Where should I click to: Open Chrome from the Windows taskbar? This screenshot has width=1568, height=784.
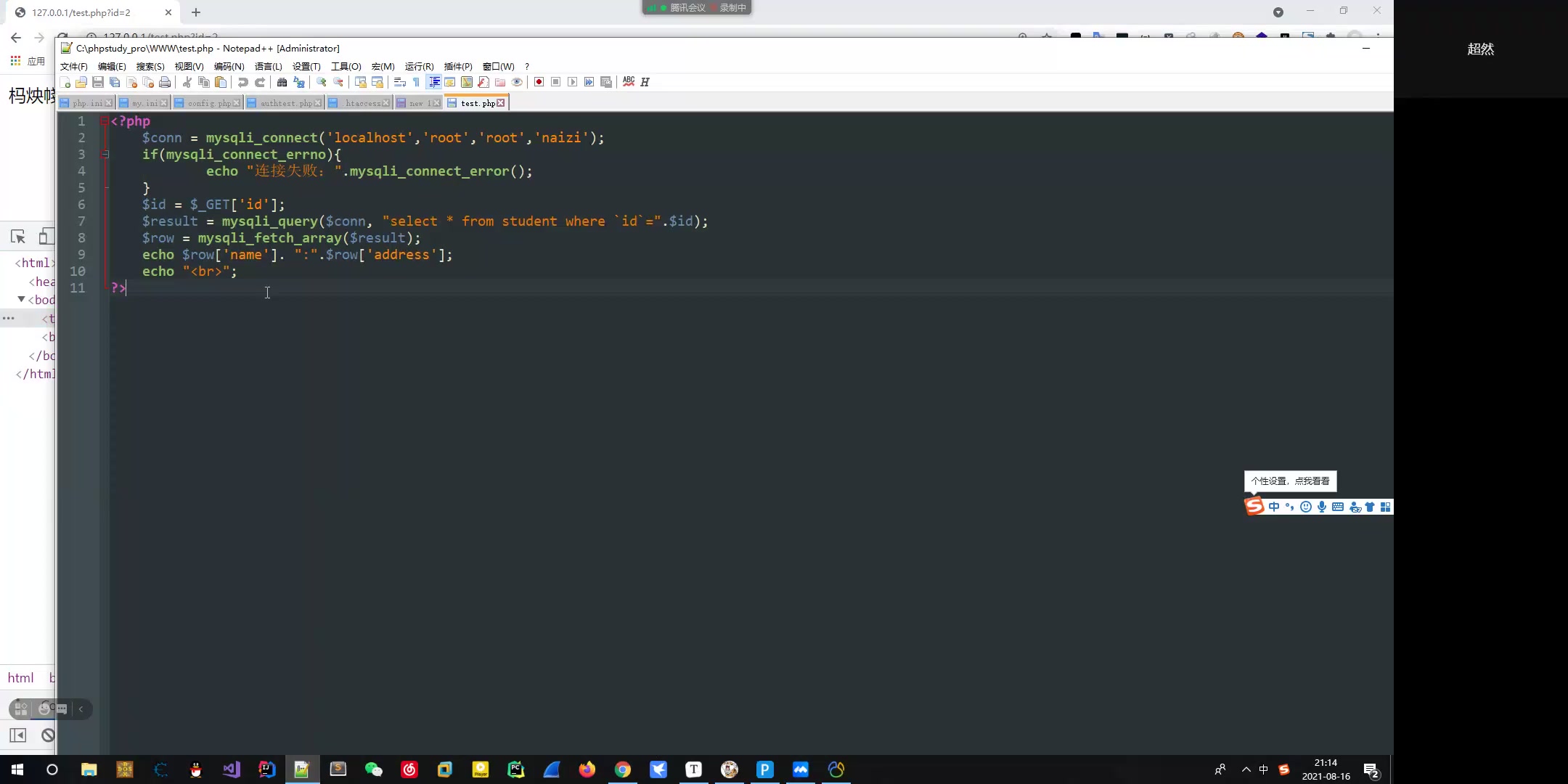pyautogui.click(x=622, y=769)
